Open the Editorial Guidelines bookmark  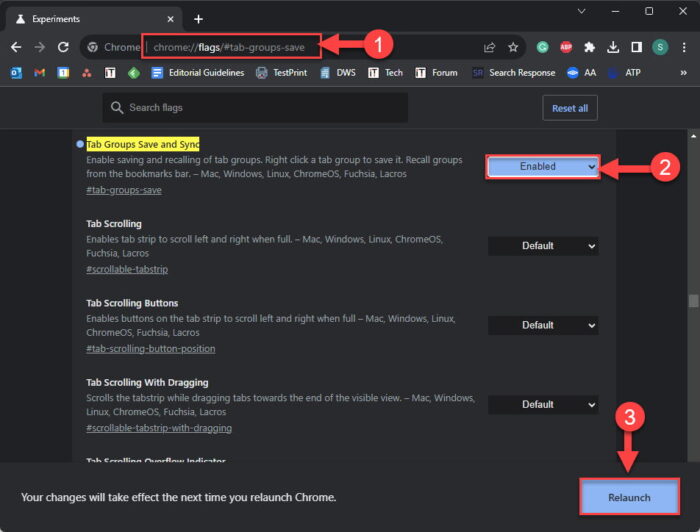point(198,72)
